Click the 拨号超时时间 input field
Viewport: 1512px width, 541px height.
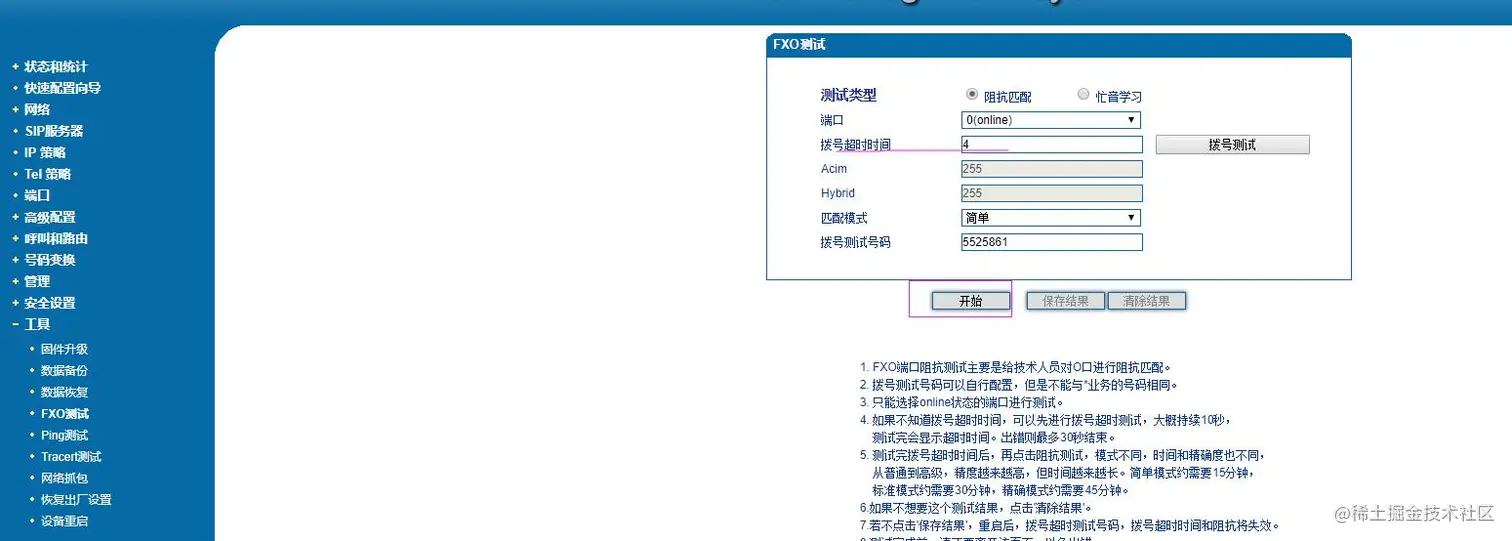coord(1051,144)
